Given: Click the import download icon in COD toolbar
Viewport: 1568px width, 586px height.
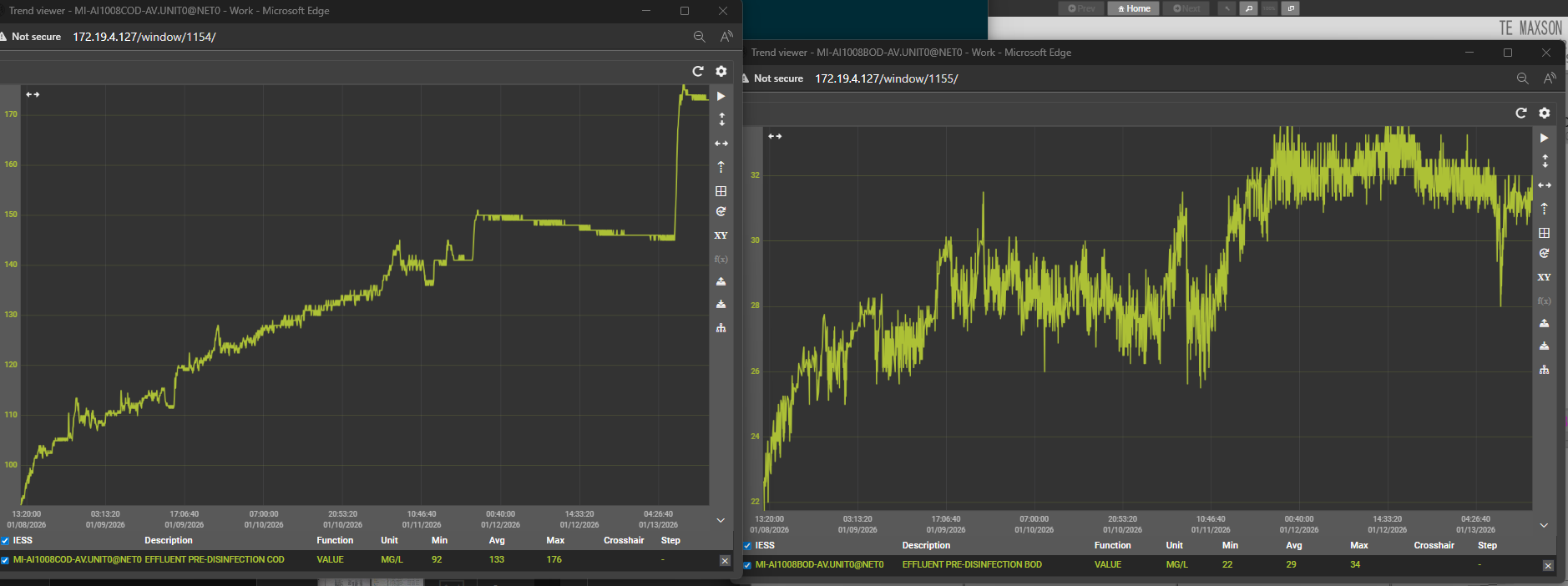Looking at the screenshot, I should (721, 305).
